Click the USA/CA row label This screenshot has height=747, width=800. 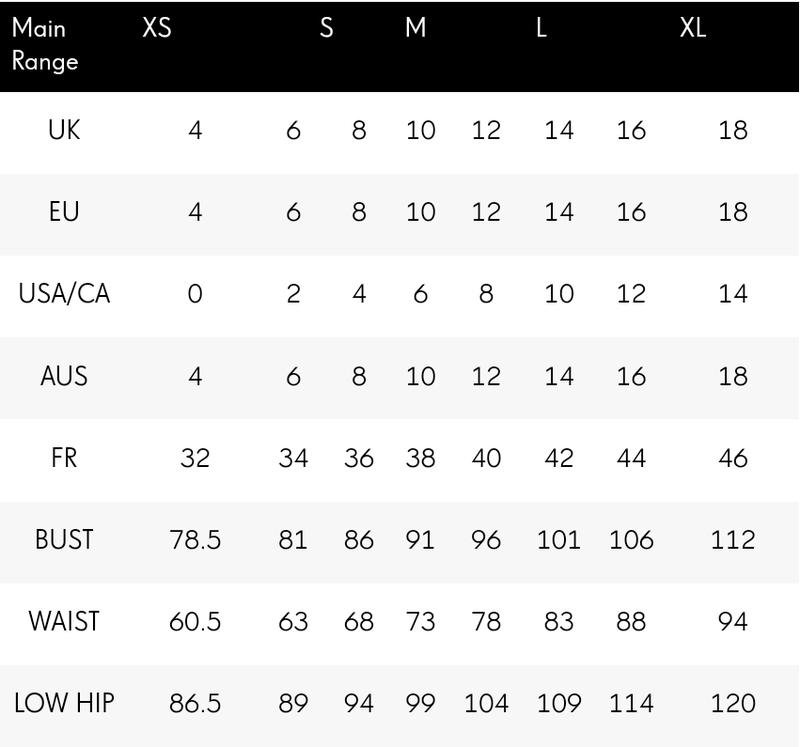point(64,294)
